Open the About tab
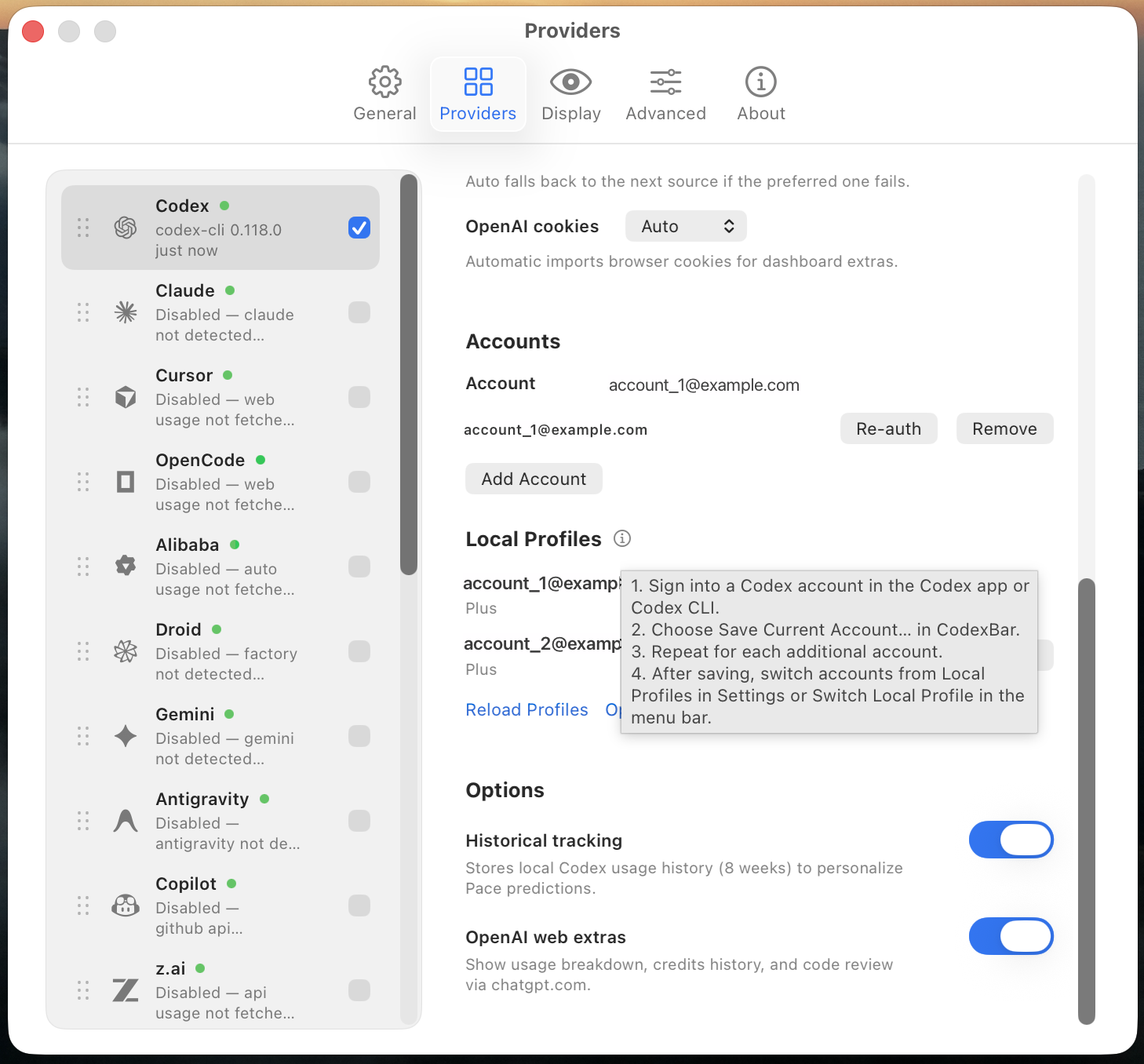Image resolution: width=1144 pixels, height=1064 pixels. tap(761, 94)
